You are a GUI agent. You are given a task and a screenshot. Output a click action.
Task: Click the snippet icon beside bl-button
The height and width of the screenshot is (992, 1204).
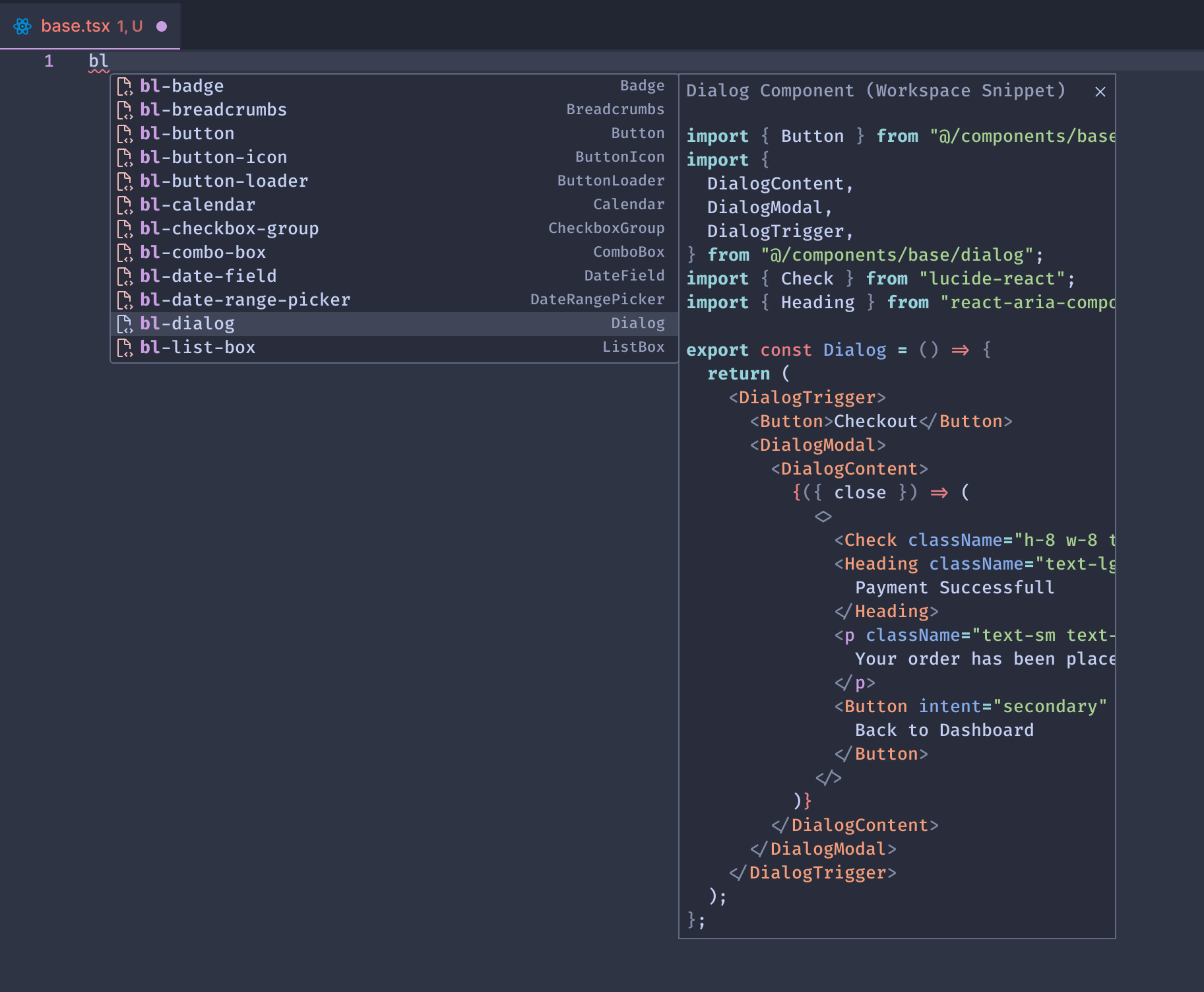125,133
